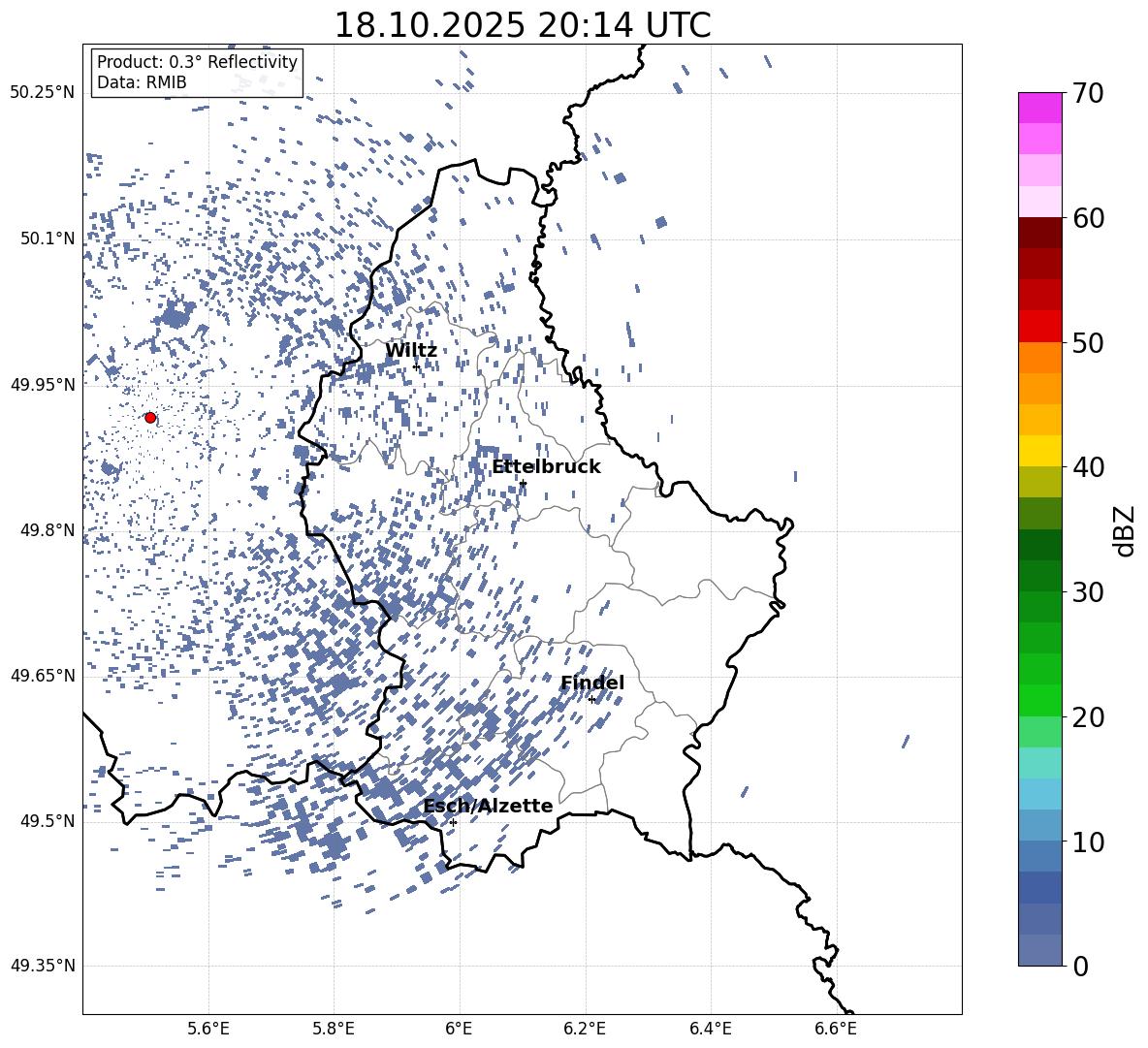Viewport: 1148px width, 1048px height.
Task: Click the Esch/Alzette city label
Action: 489,806
